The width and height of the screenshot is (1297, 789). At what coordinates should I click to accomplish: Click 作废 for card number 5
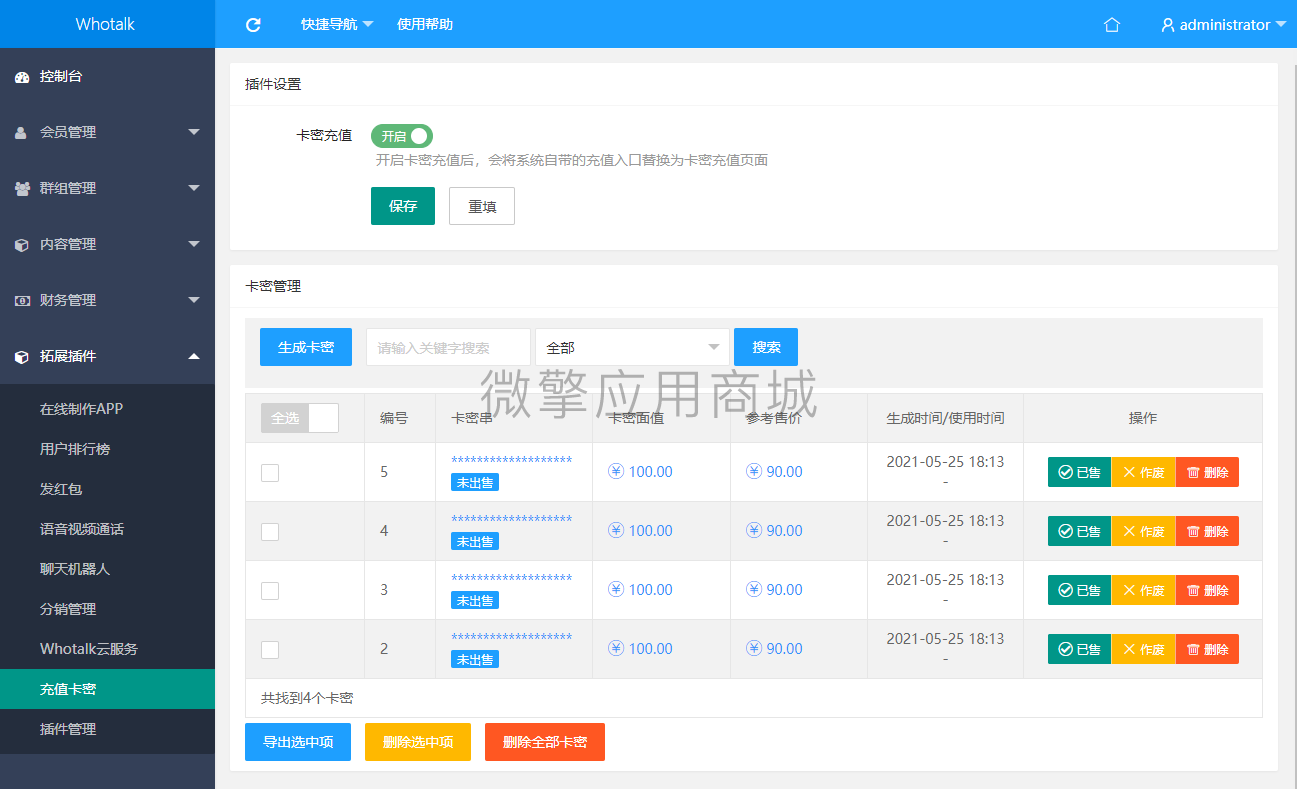tap(1143, 472)
